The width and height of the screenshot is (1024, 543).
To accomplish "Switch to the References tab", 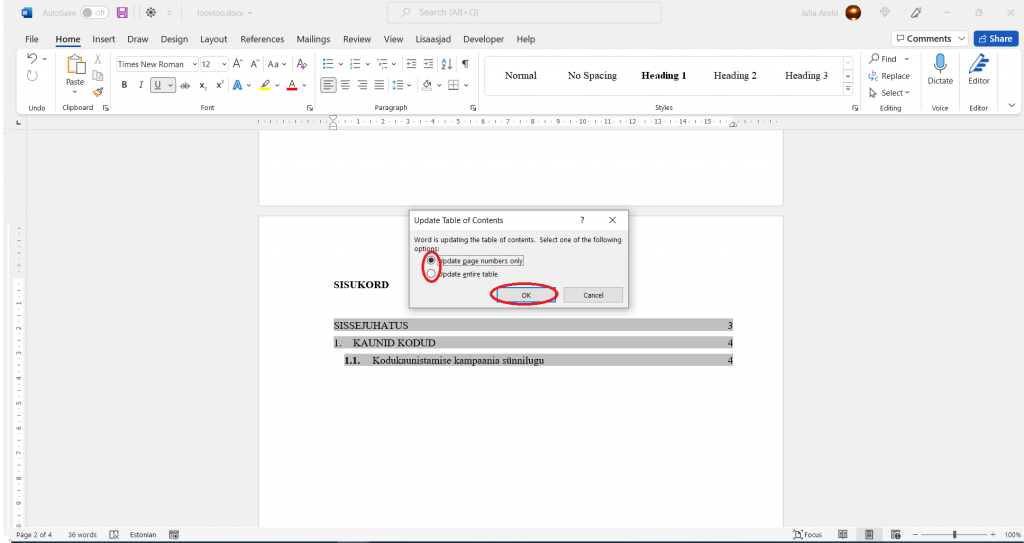I will point(263,39).
